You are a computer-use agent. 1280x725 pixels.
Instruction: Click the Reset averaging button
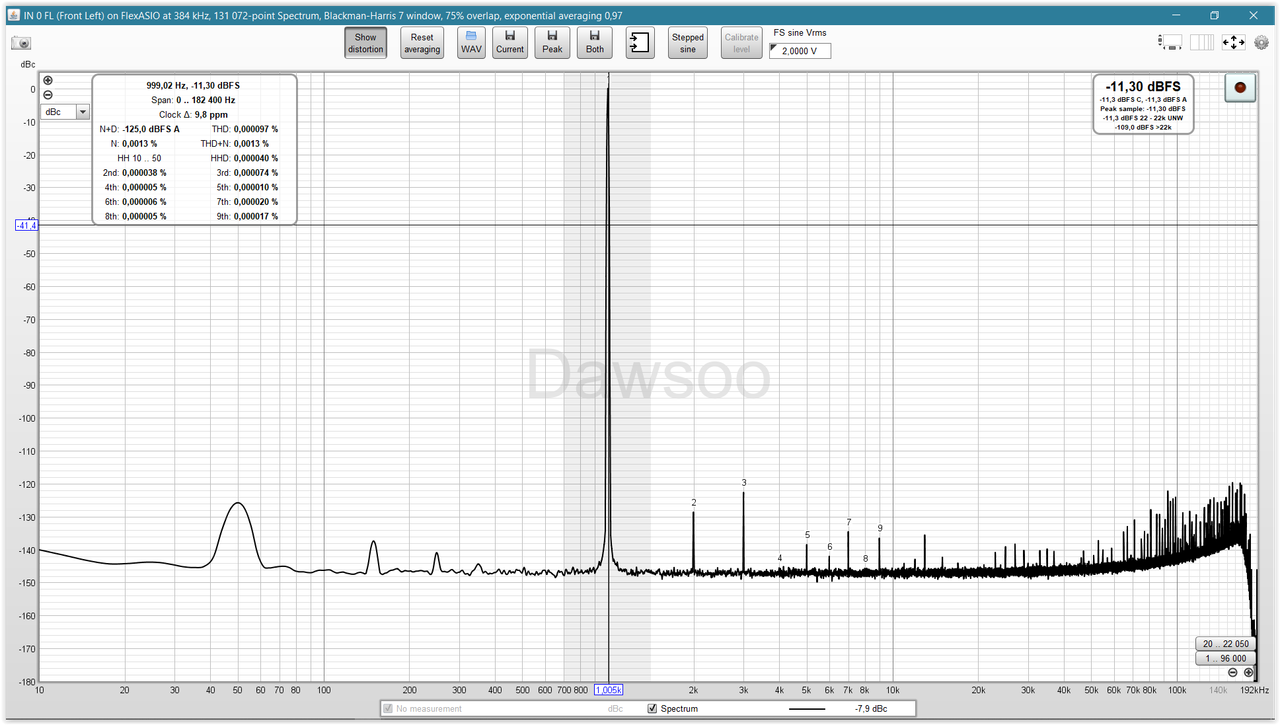[x=422, y=43]
